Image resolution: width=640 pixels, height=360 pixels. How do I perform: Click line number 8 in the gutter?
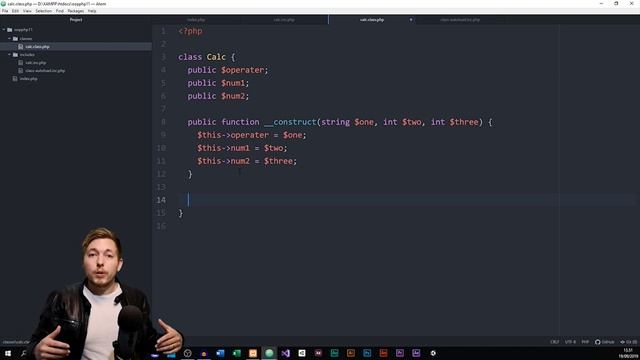click(163, 122)
